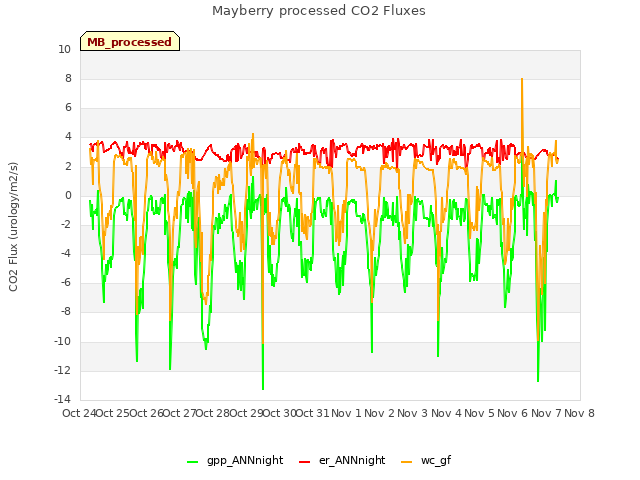Click the red er_ANNnight legend swatch
The image size is (640, 480).
(x=305, y=462)
